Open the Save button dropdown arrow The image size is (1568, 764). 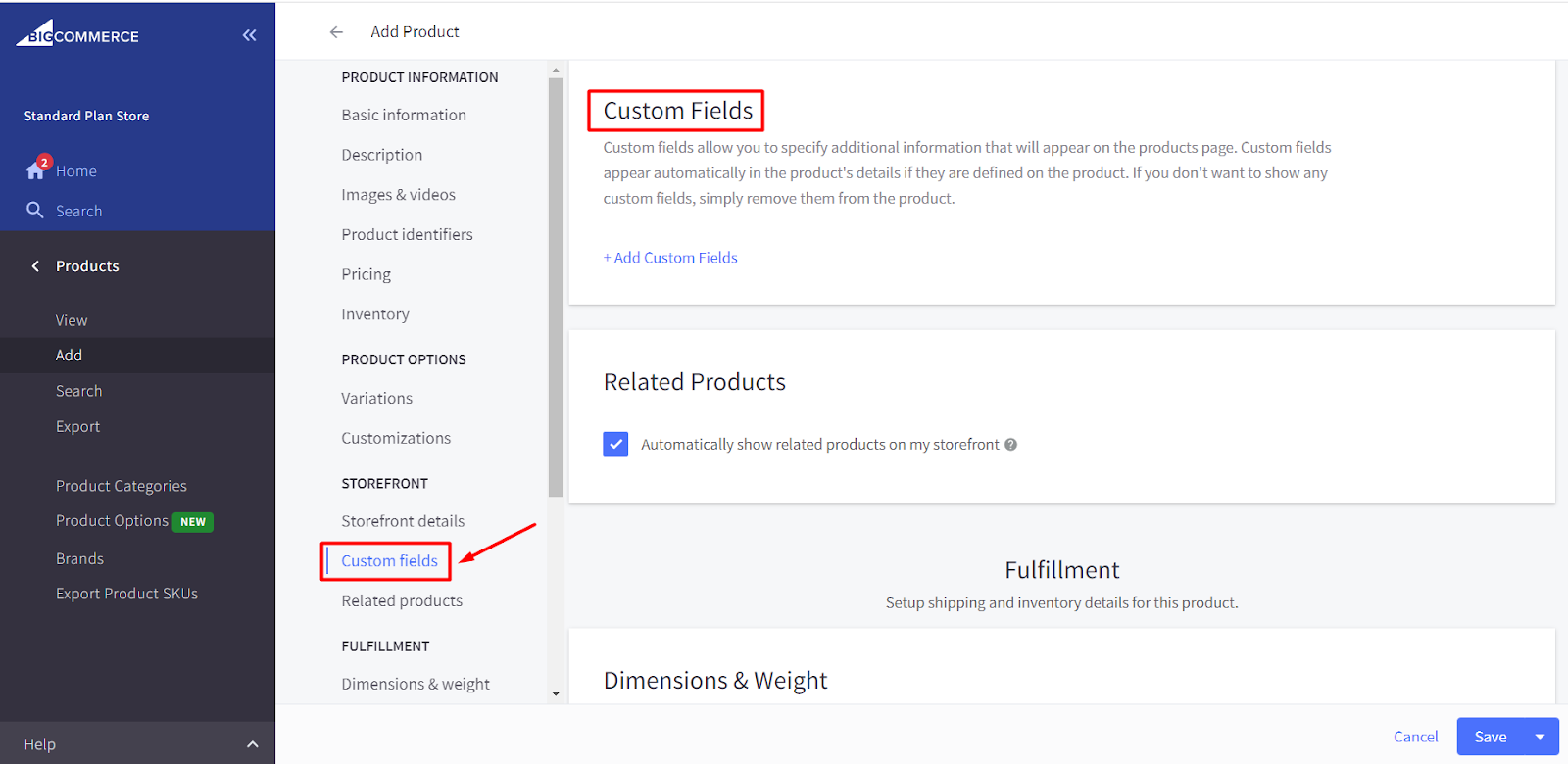click(1540, 737)
